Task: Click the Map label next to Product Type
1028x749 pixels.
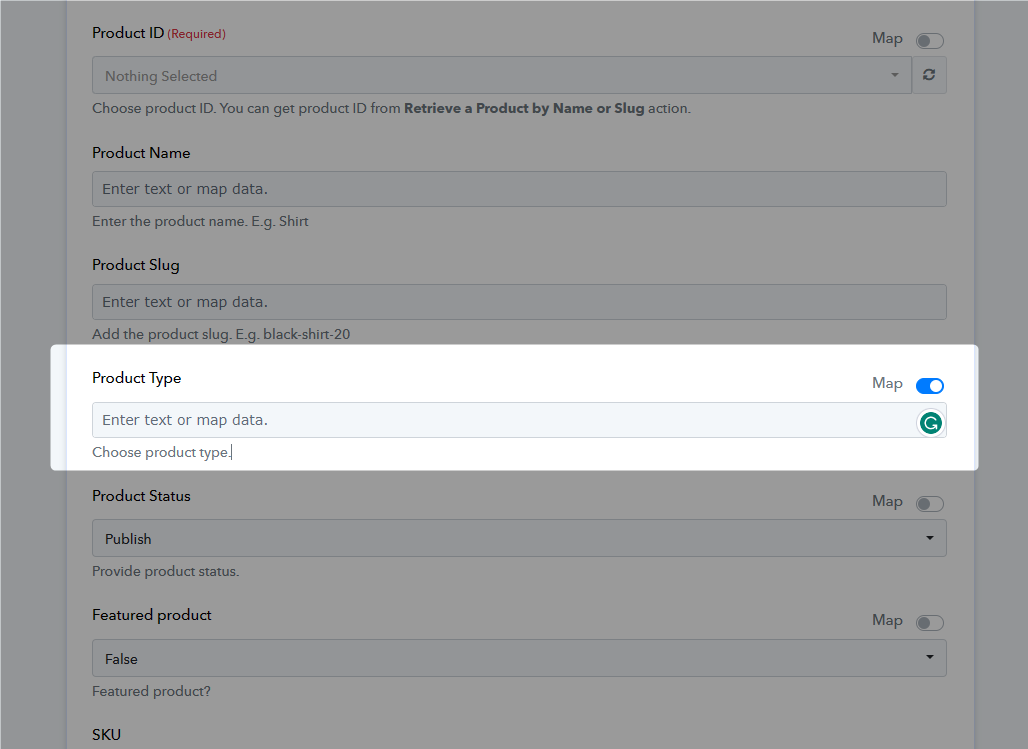Action: point(887,383)
